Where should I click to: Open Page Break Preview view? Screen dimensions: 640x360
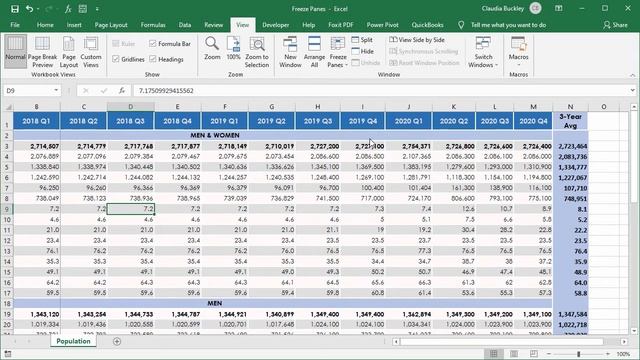[x=42, y=52]
